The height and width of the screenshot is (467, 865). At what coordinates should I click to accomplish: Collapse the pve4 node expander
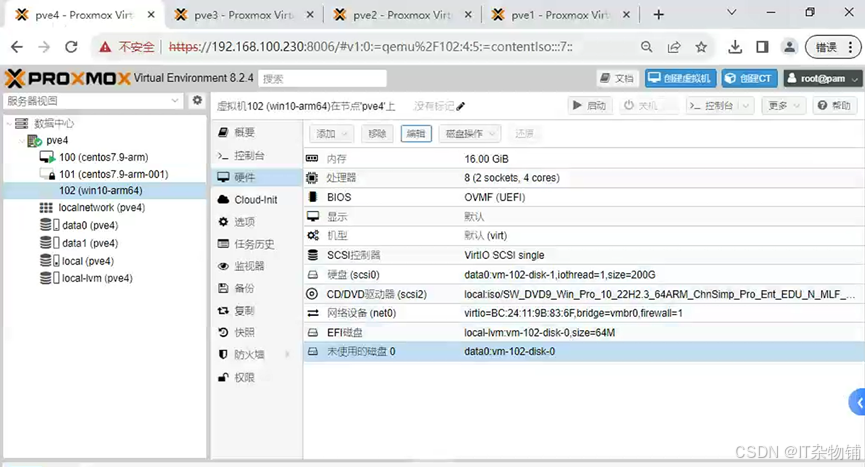(x=22, y=141)
